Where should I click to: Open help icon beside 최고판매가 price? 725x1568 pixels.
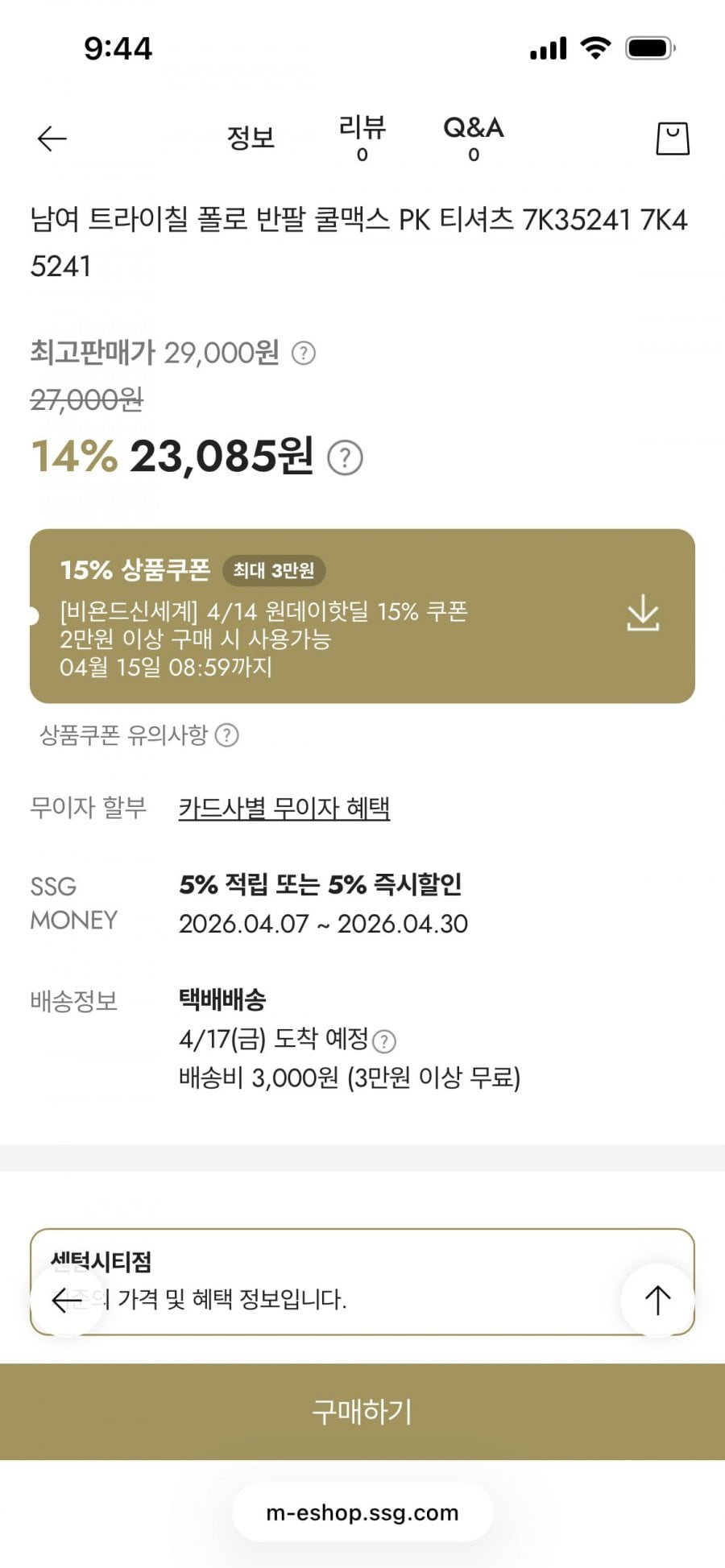[303, 353]
